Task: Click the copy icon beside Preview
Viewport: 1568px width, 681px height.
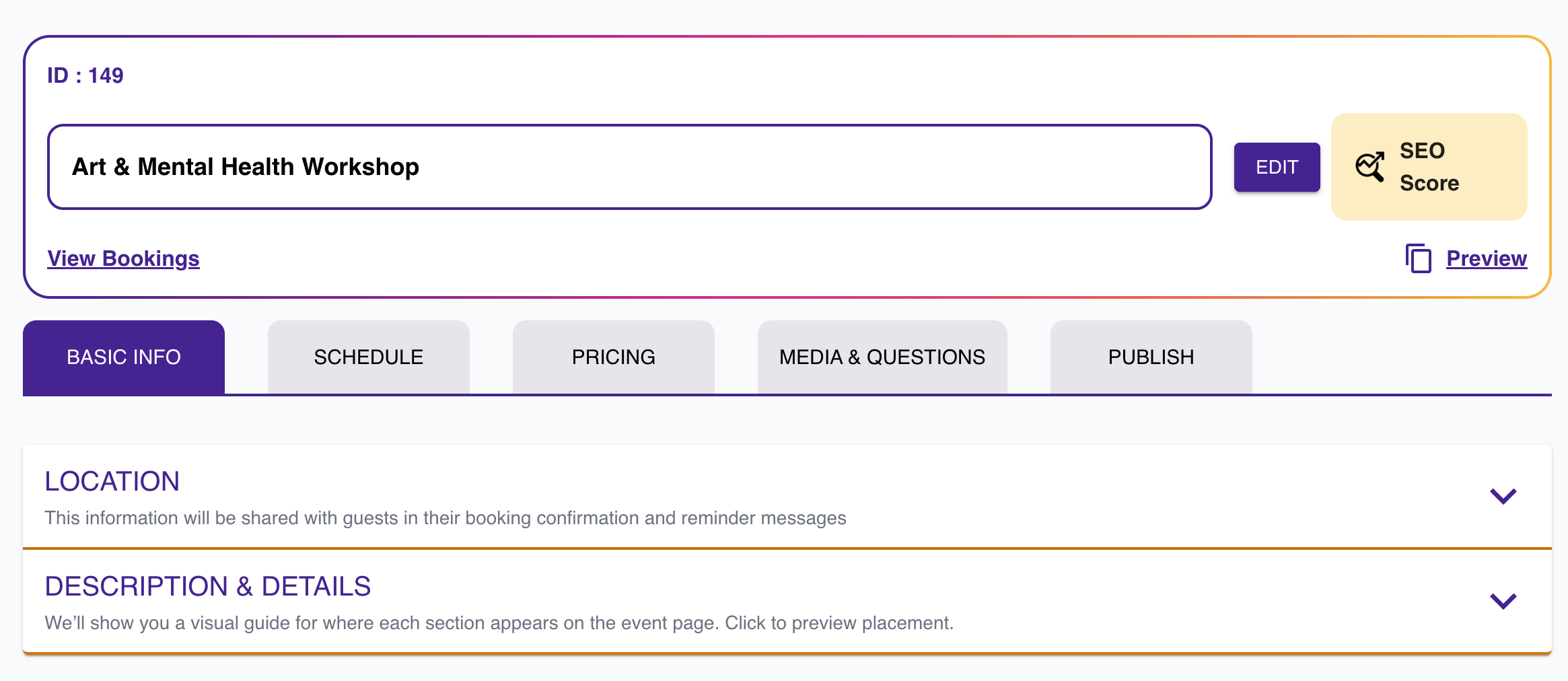Action: click(1418, 258)
